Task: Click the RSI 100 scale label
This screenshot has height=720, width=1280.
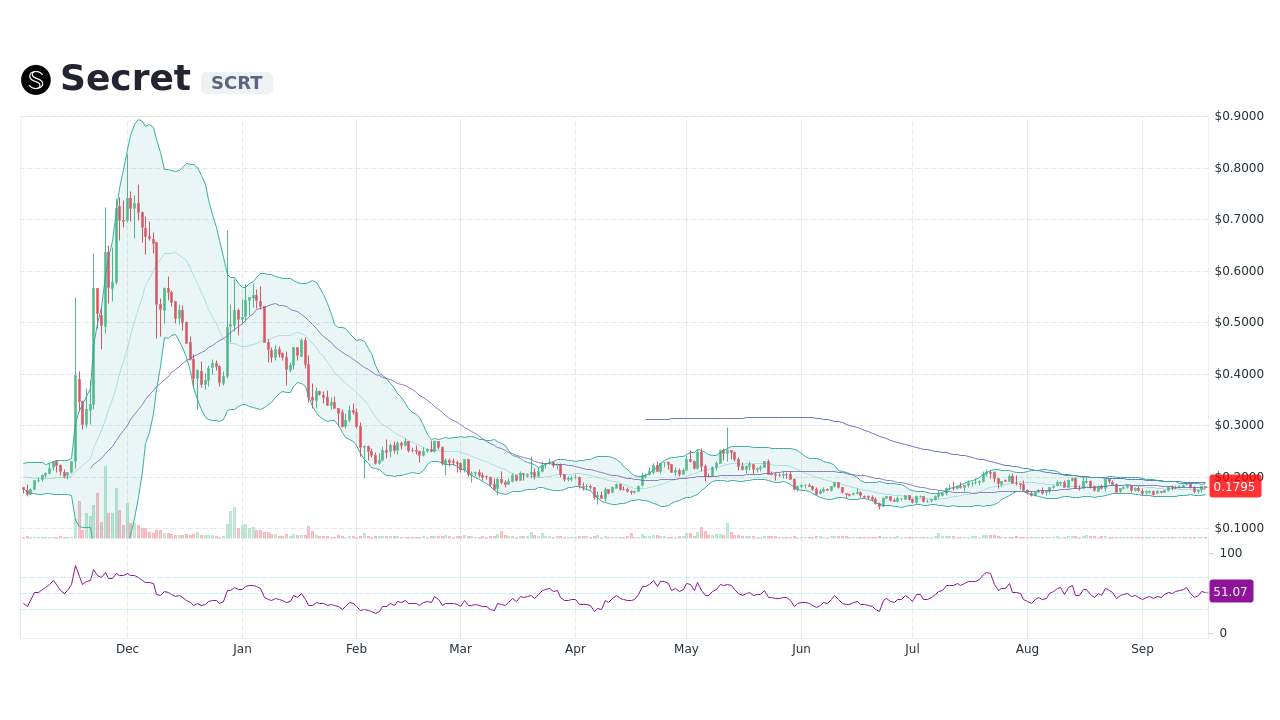Action: tap(1231, 553)
